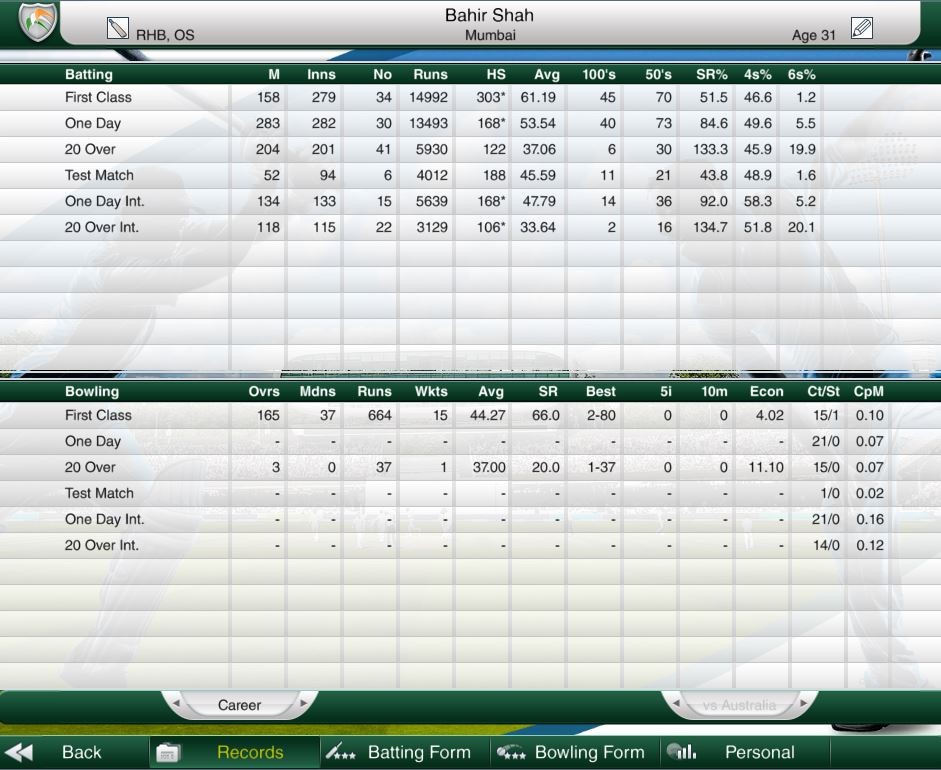Select the vs Australia opponent label
941x770 pixels.
pyautogui.click(x=739, y=705)
